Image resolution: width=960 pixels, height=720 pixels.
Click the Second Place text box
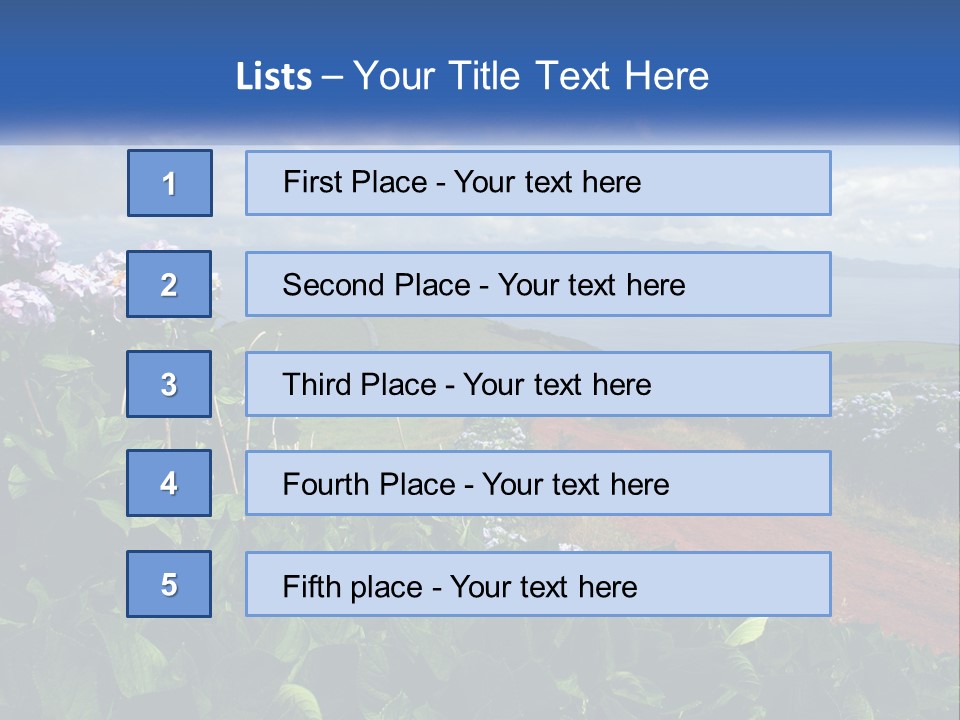point(538,284)
